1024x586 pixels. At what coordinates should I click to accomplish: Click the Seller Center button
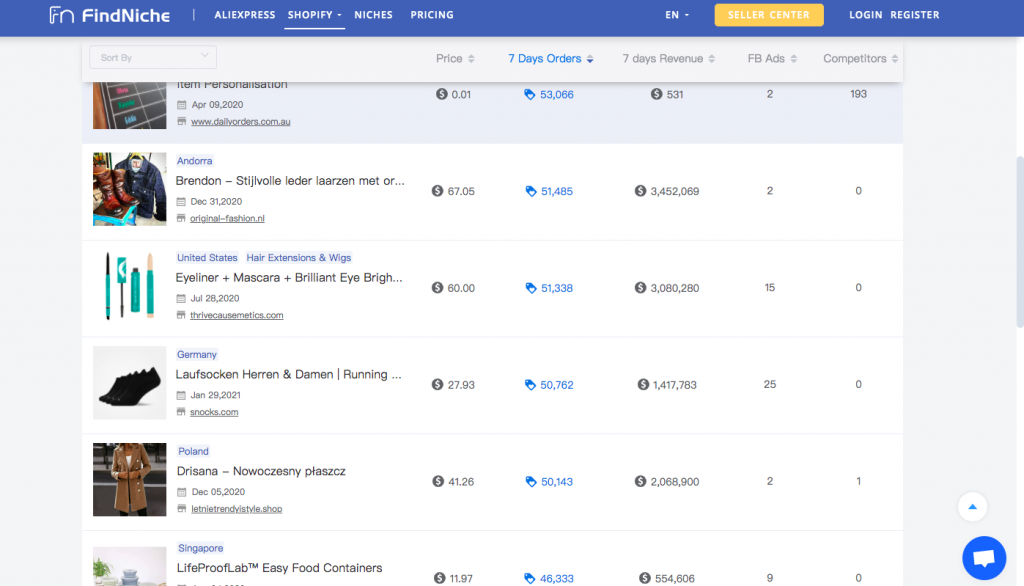(769, 15)
